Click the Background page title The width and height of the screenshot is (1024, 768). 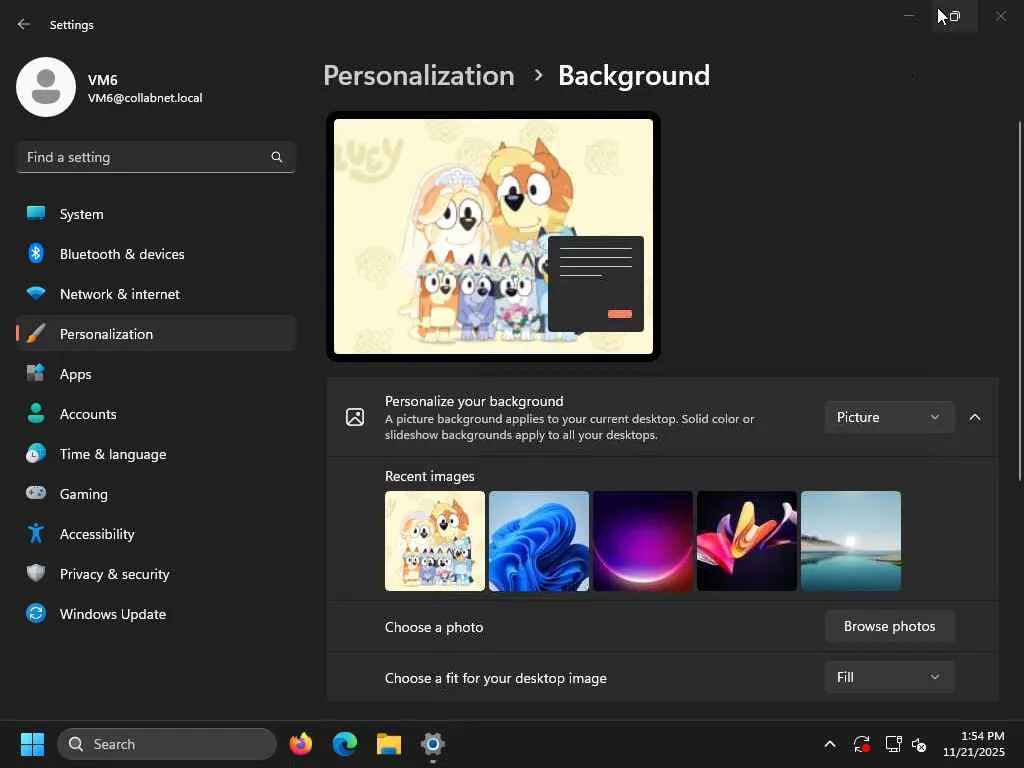click(x=633, y=76)
